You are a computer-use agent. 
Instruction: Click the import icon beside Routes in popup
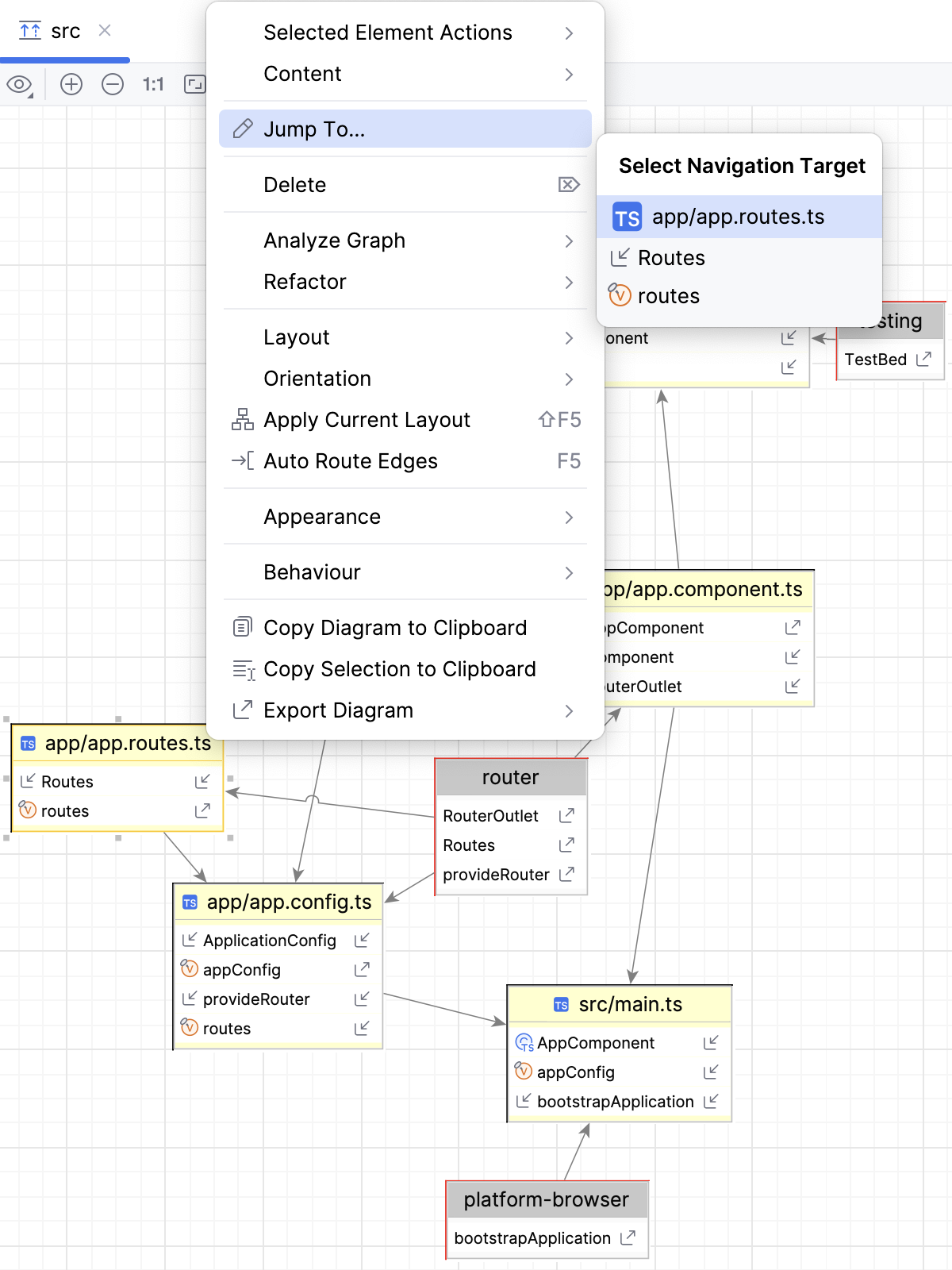[x=620, y=257]
